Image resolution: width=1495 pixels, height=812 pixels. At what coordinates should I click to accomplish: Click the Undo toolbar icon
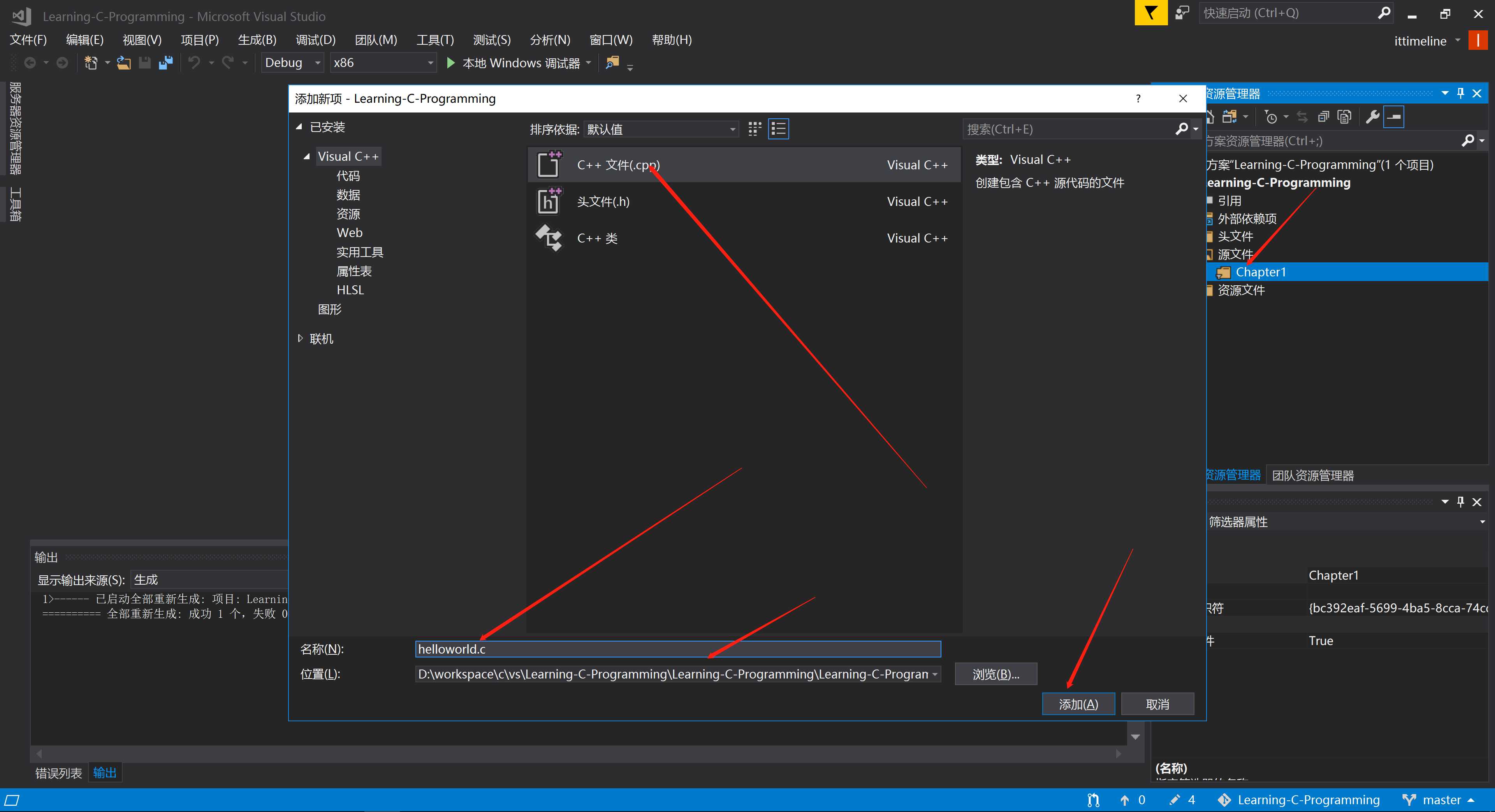pos(194,63)
